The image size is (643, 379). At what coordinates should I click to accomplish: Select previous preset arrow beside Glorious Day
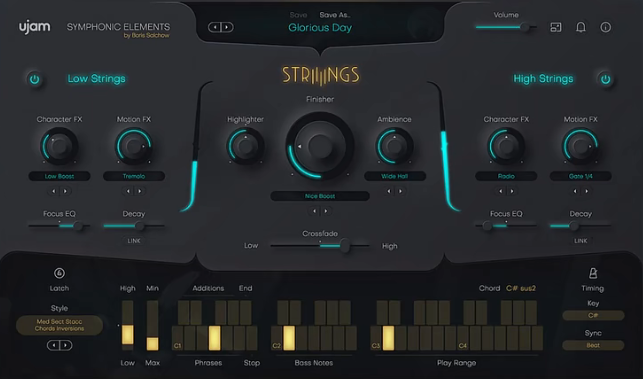pyautogui.click(x=215, y=27)
